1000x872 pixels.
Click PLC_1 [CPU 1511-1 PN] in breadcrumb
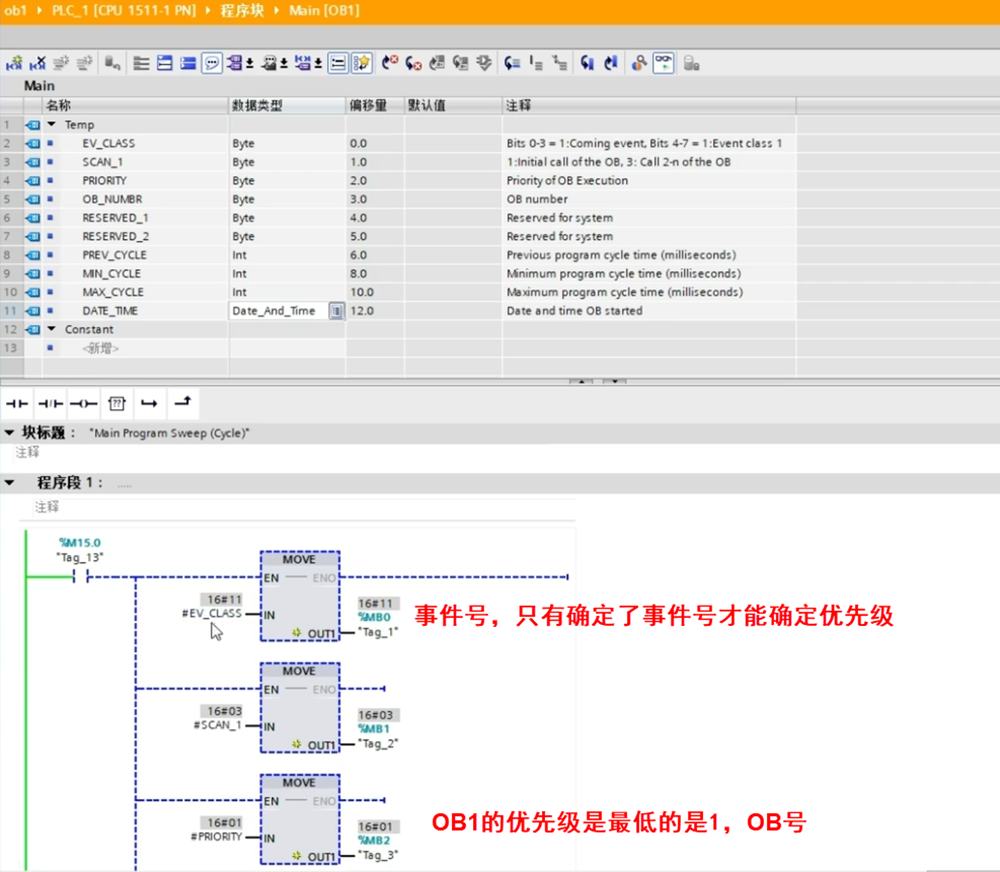click(116, 10)
